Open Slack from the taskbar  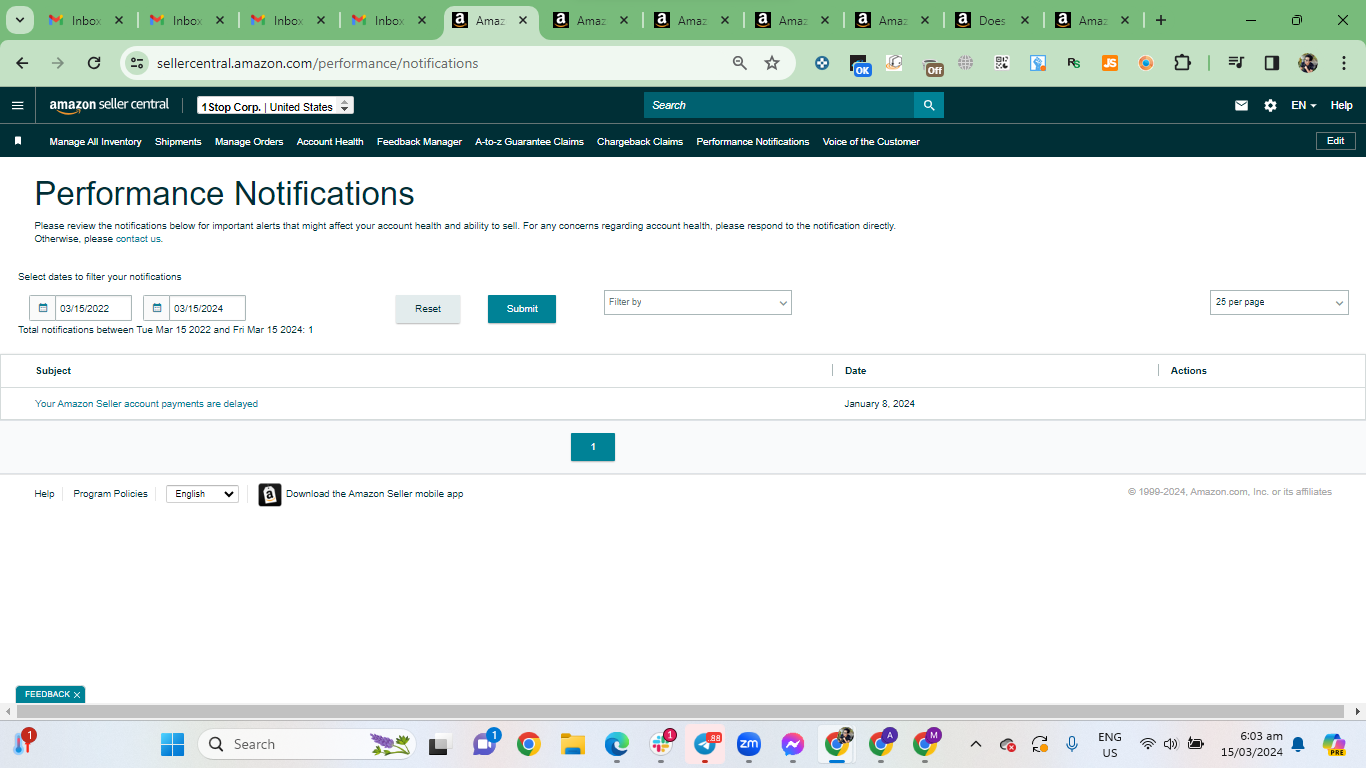pos(661,744)
